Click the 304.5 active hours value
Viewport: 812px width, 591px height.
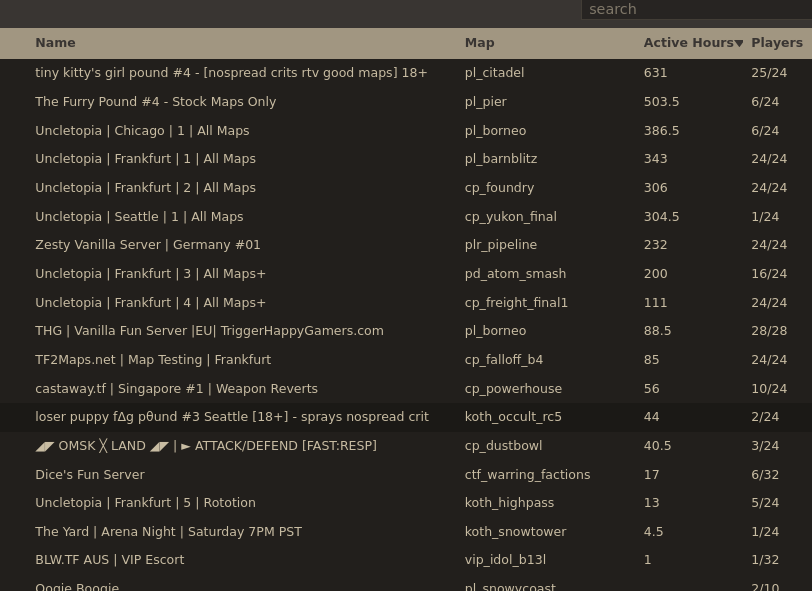click(x=661, y=217)
